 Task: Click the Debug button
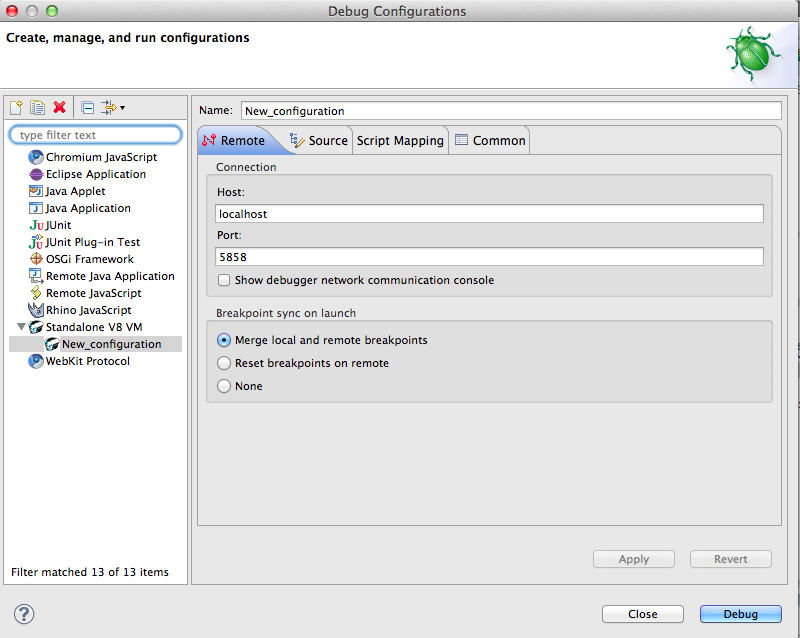[741, 614]
